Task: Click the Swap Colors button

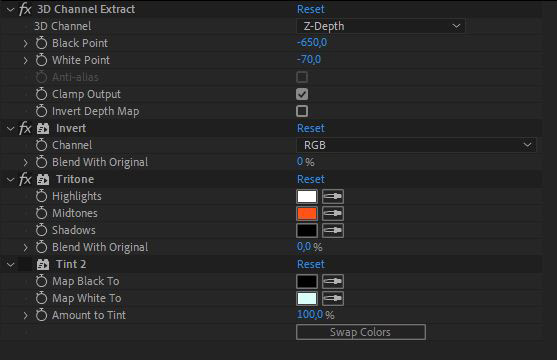Action: (361, 332)
